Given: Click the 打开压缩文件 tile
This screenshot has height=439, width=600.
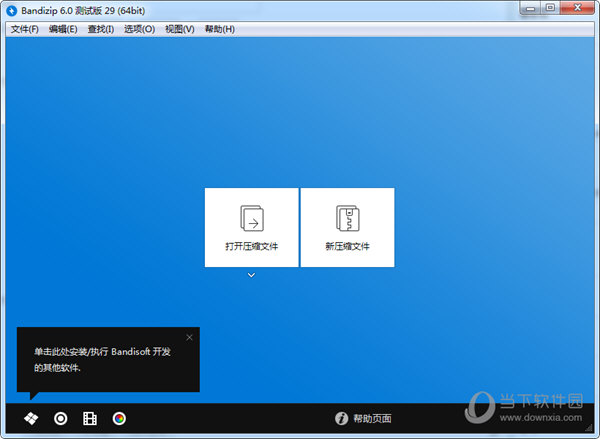Looking at the screenshot, I should coord(251,227).
